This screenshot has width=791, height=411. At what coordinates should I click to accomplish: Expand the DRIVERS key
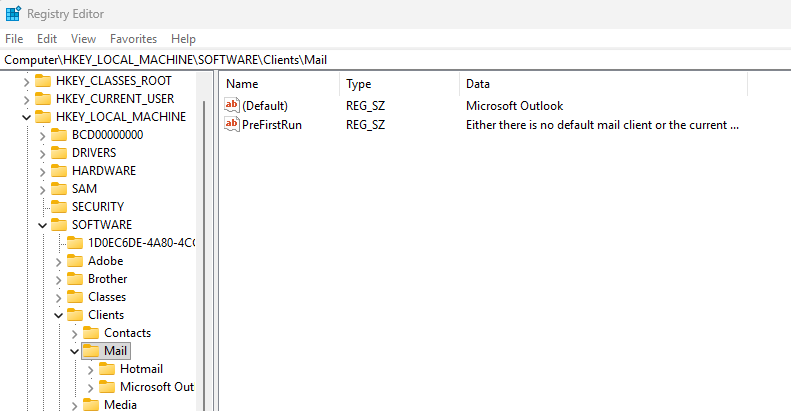(x=42, y=154)
